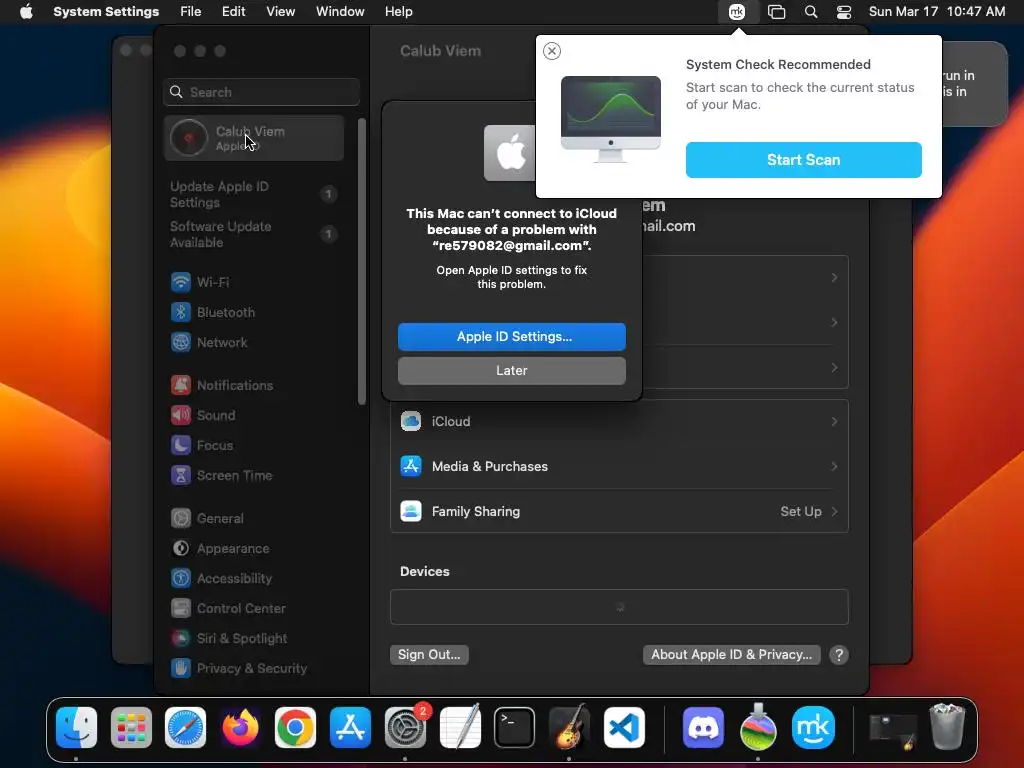Open Finder from the Dock
1024x768 pixels.
(x=76, y=727)
